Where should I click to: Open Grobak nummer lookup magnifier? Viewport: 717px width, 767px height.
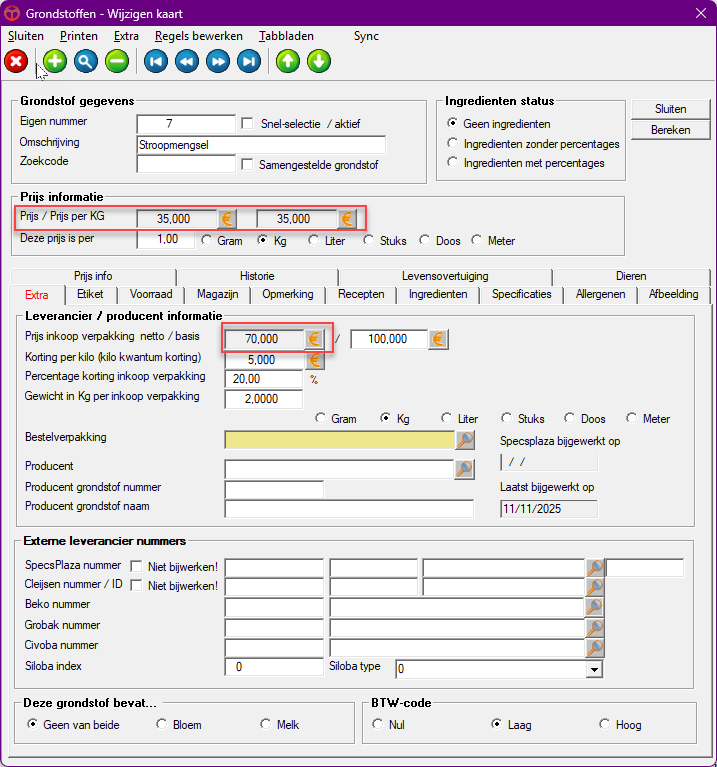[595, 627]
